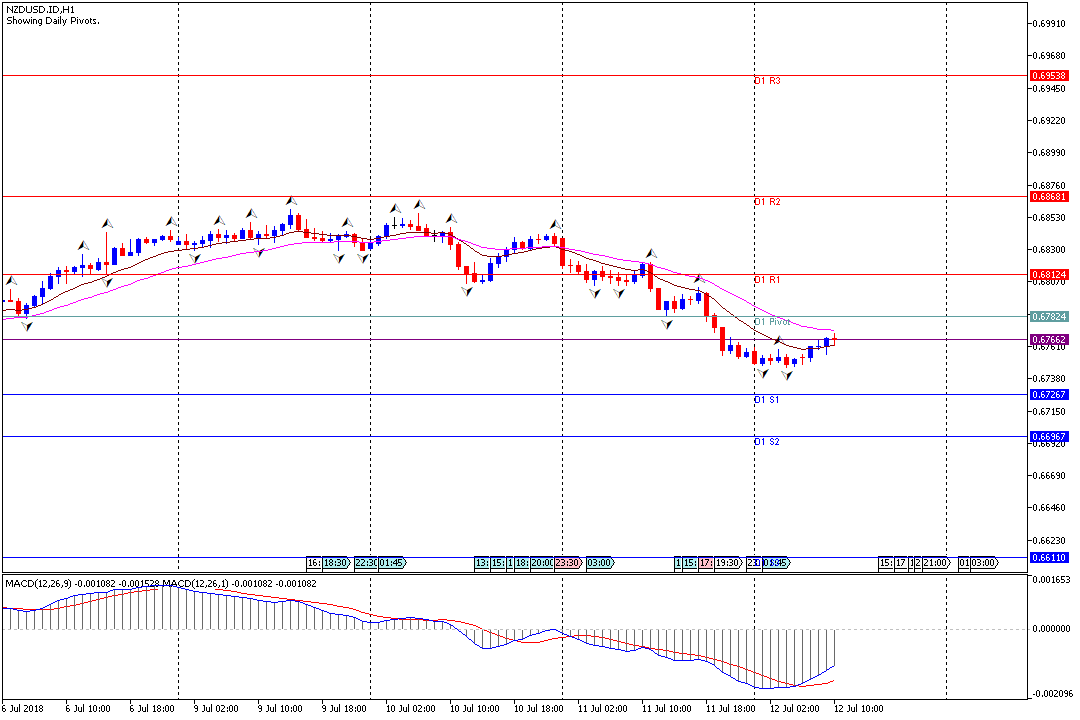The width and height of the screenshot is (1080, 720).
Task: Click the 0.69910 price axis value
Action: tap(1049, 23)
